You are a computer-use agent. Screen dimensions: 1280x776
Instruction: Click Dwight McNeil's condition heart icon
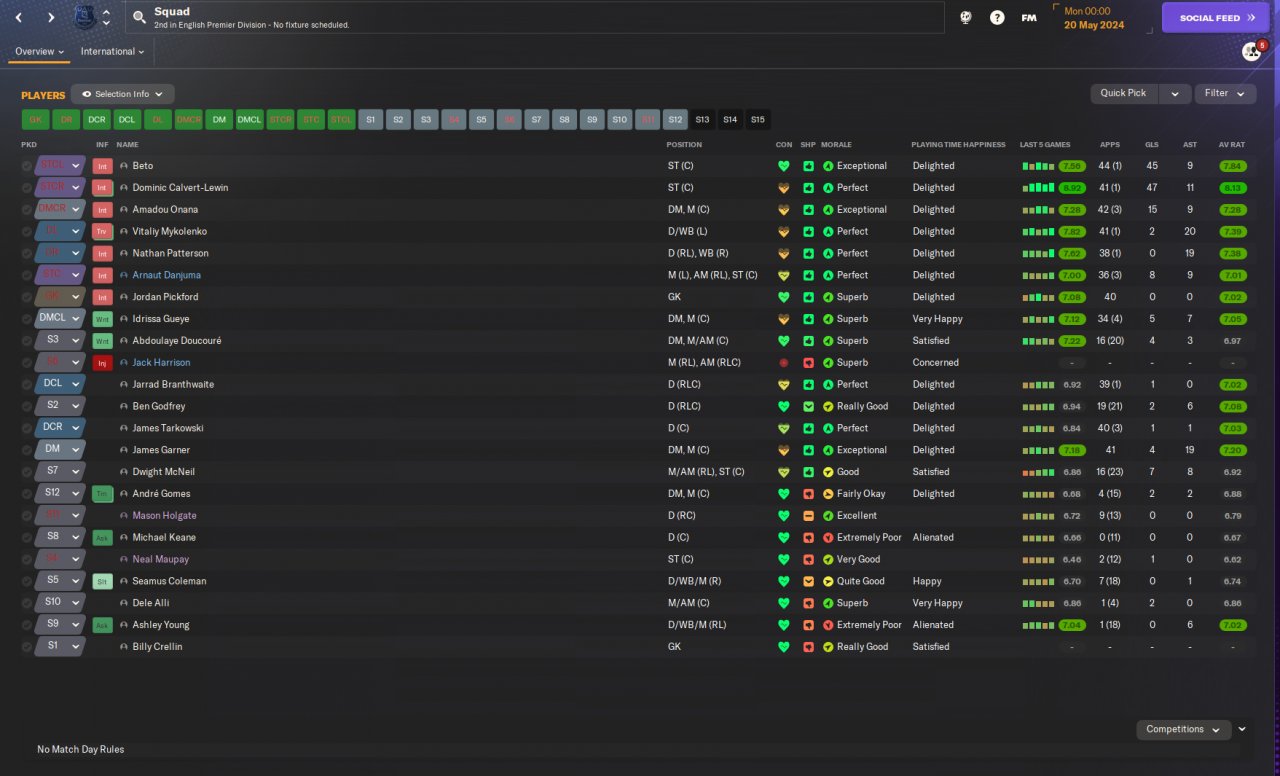click(x=784, y=472)
